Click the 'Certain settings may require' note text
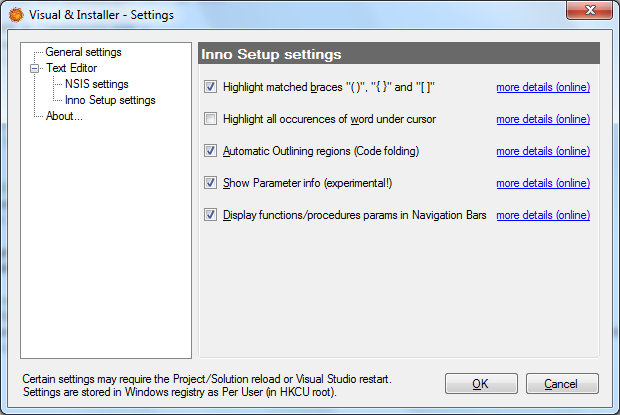The height and width of the screenshot is (415, 620). [207, 379]
